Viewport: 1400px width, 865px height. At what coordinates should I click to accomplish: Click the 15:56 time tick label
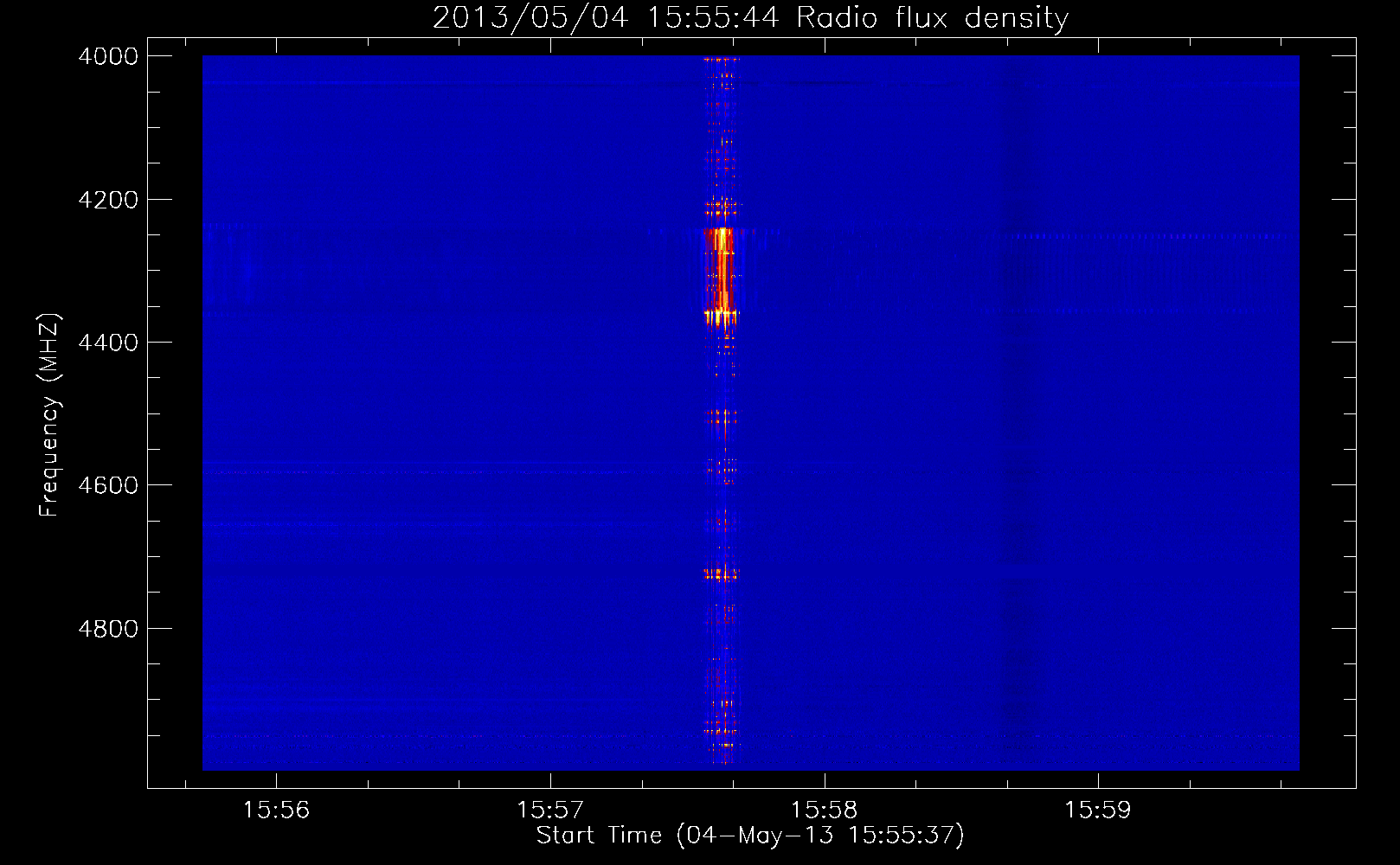(x=276, y=811)
